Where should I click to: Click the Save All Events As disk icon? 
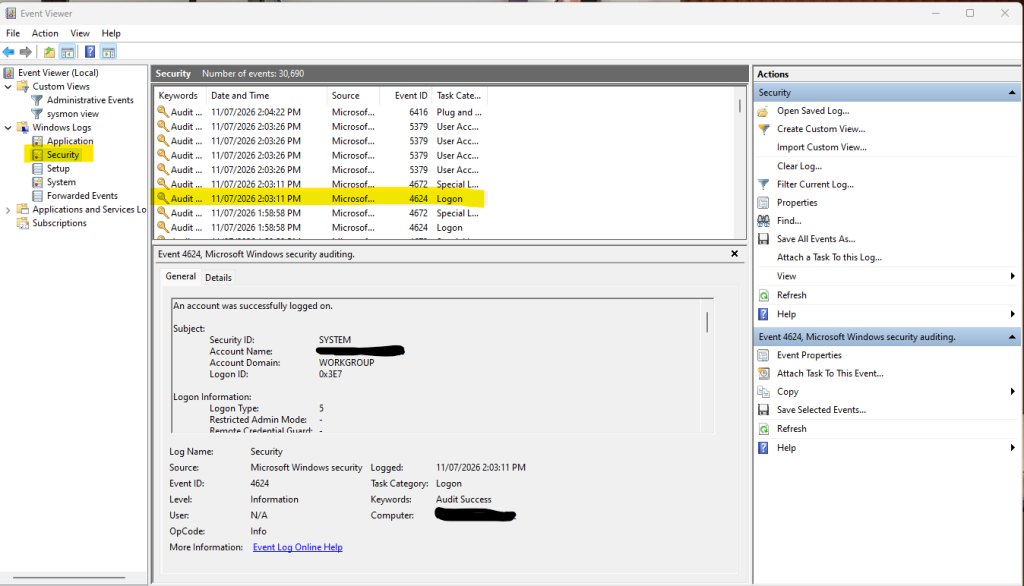click(x=763, y=239)
